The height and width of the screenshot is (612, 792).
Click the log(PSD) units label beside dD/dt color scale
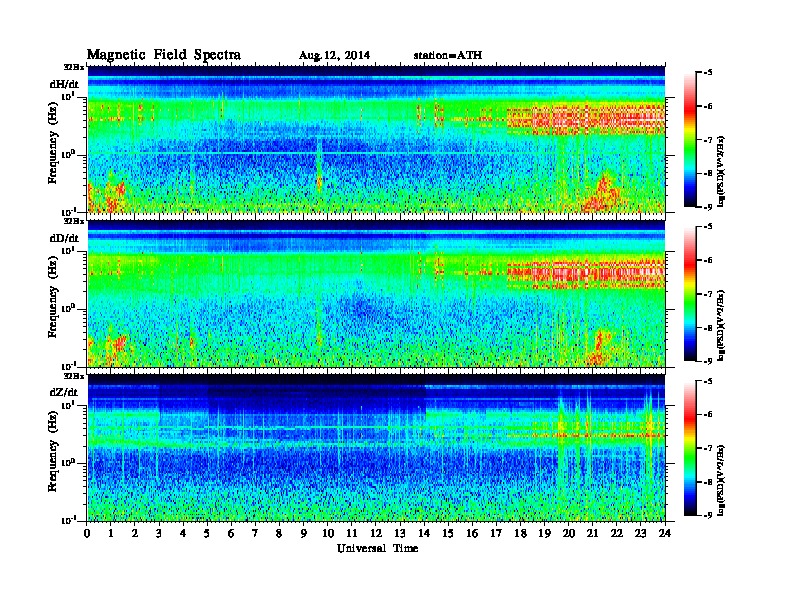point(722,326)
